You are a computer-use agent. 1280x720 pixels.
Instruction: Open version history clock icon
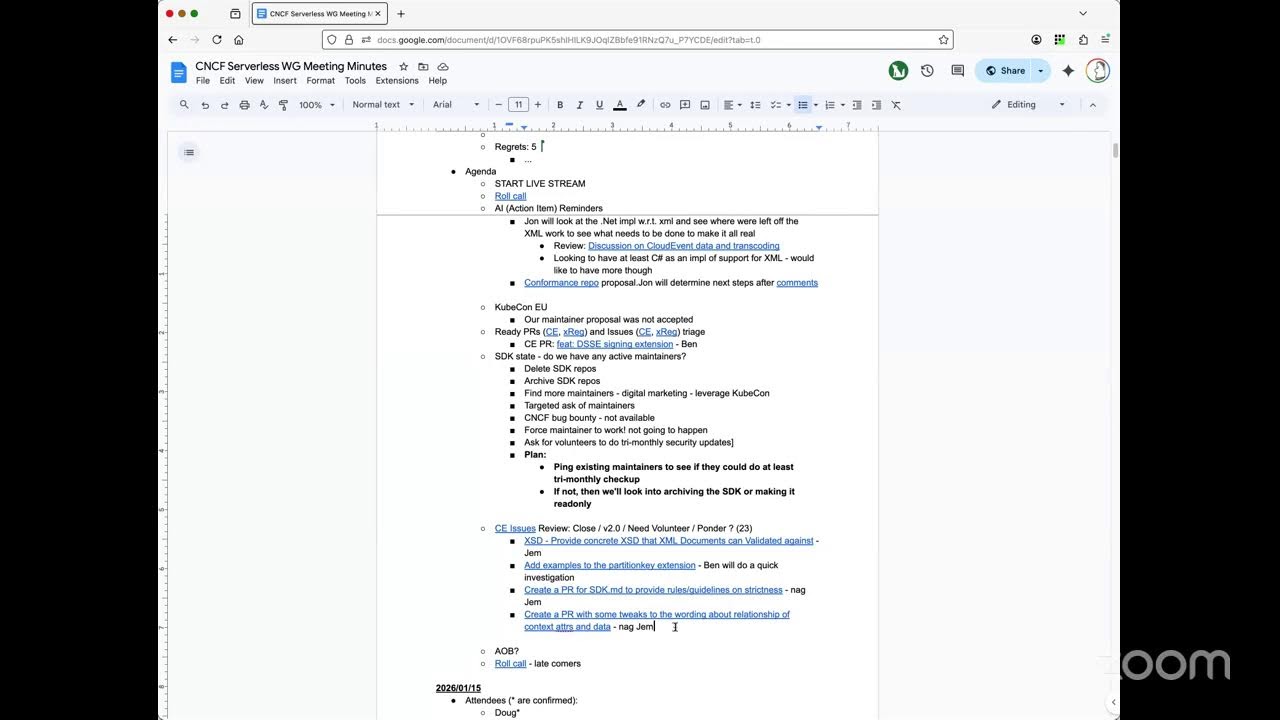[927, 71]
